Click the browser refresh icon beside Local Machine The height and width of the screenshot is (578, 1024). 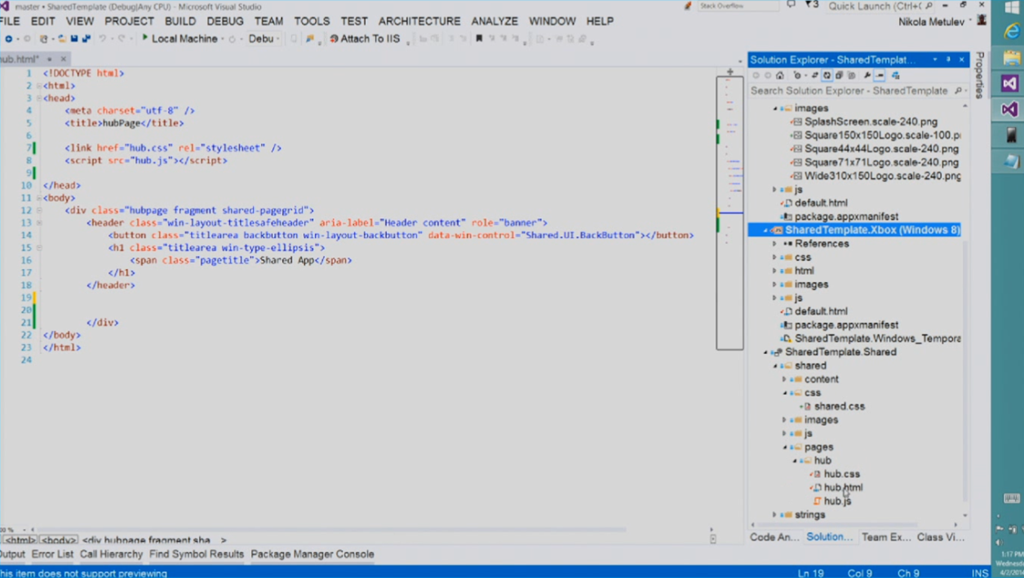[x=233, y=39]
